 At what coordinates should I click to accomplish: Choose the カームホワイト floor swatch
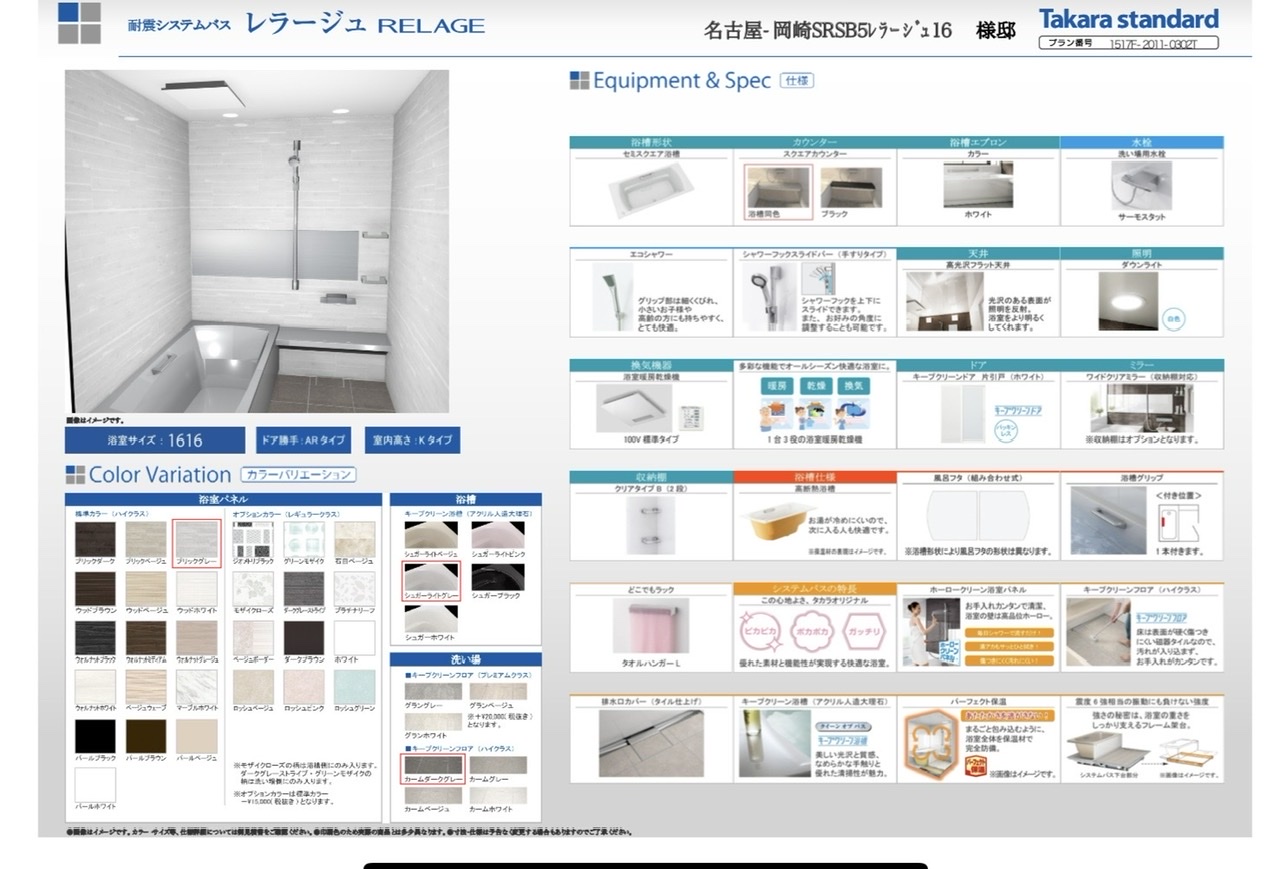point(498,795)
